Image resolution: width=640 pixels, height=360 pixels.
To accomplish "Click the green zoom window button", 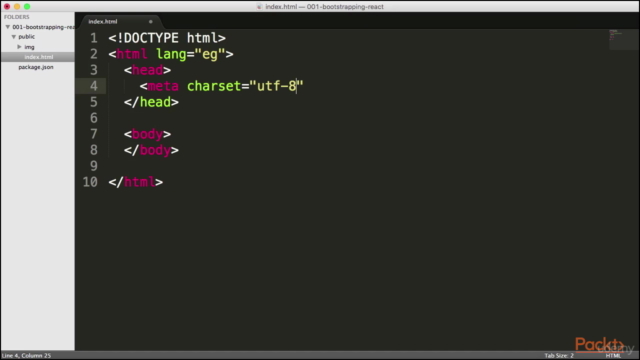I will coord(27,7).
